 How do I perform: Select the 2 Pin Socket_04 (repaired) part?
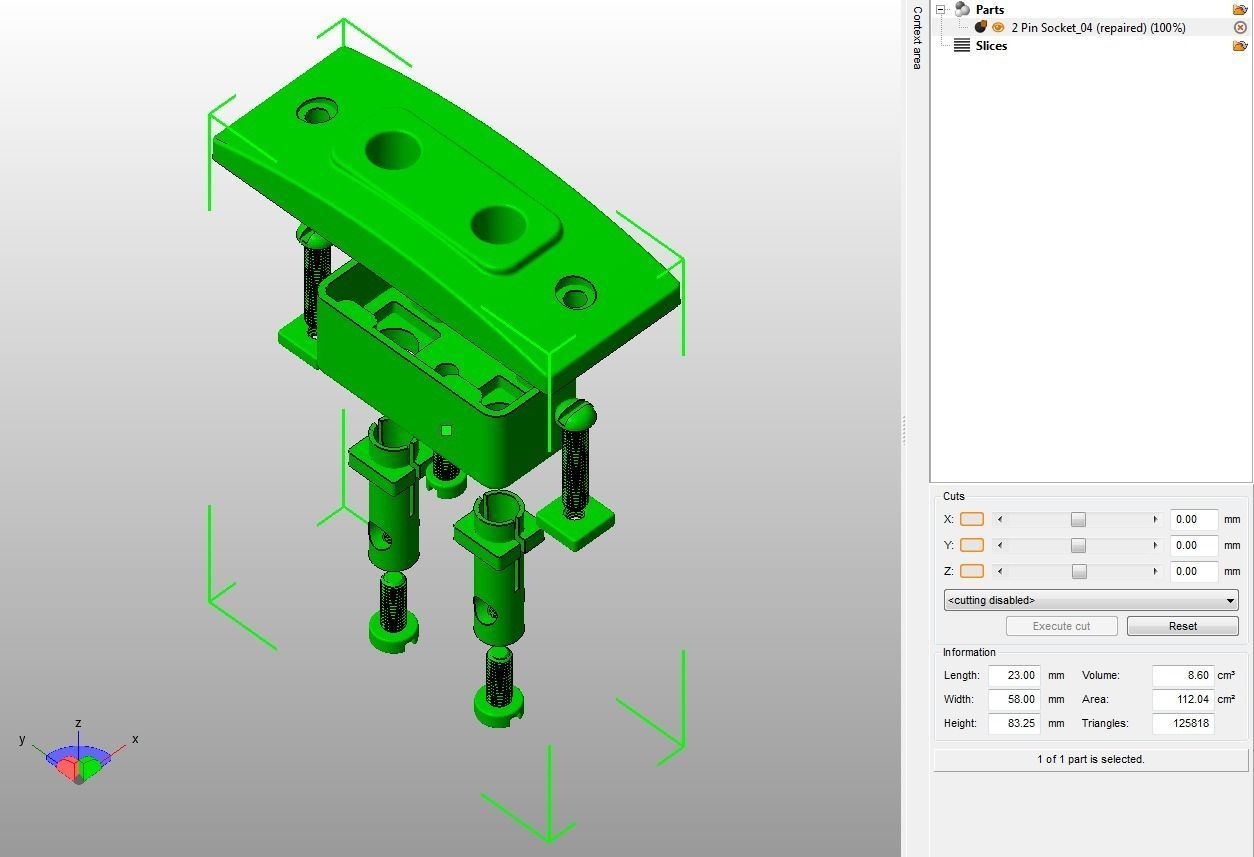1098,27
